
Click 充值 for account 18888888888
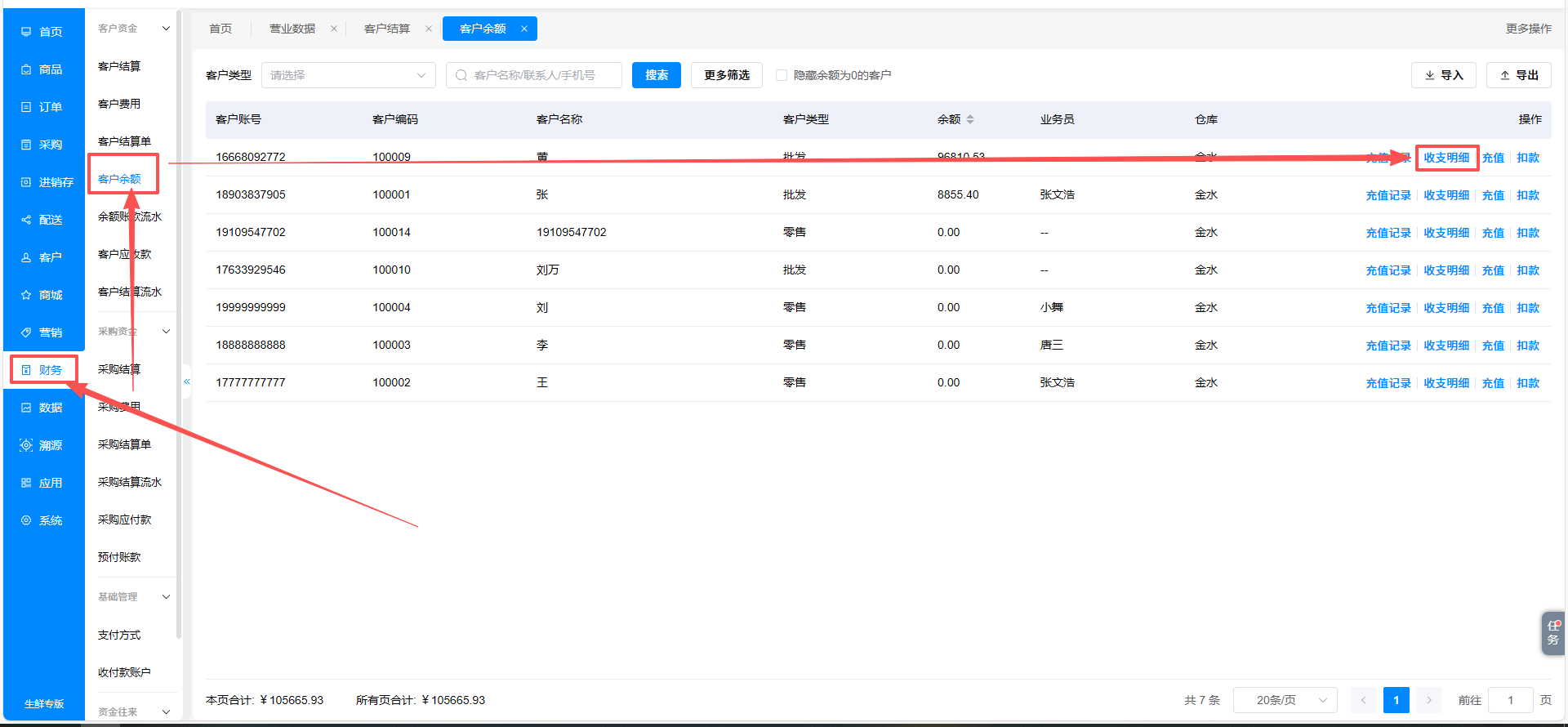[1493, 346]
